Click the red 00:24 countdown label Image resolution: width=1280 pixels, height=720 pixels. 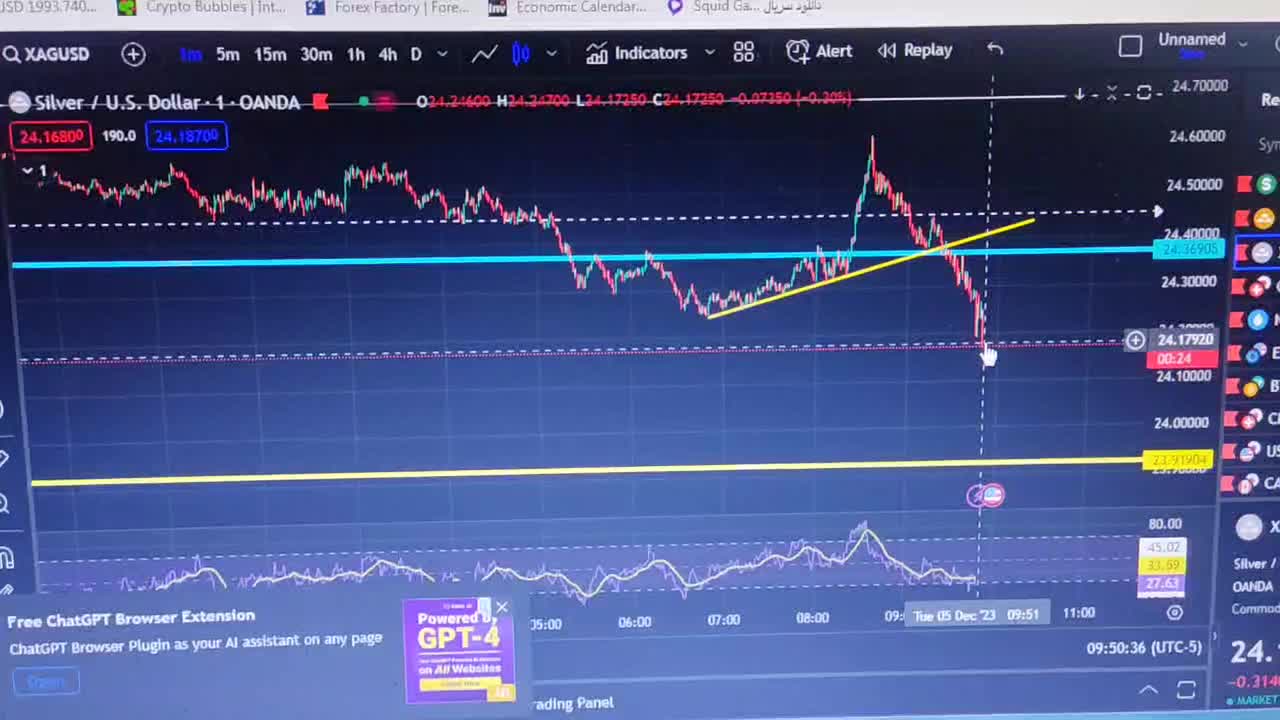click(x=1181, y=359)
